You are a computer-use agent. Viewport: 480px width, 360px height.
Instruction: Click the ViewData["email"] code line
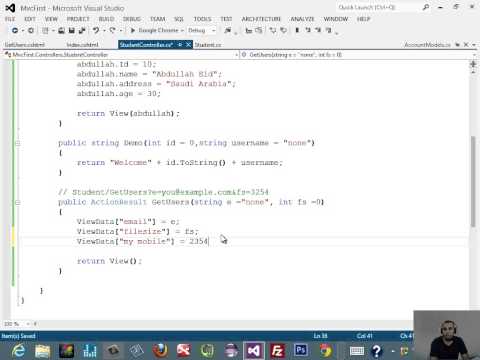point(128,222)
